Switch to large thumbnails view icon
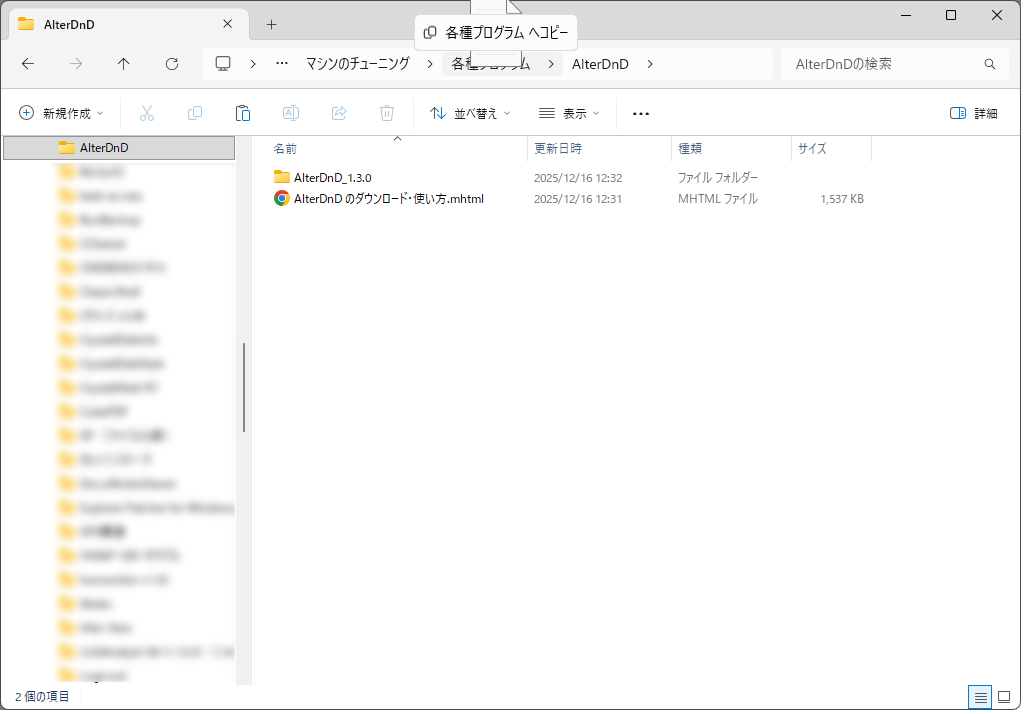1024x714 pixels. pos(1003,696)
